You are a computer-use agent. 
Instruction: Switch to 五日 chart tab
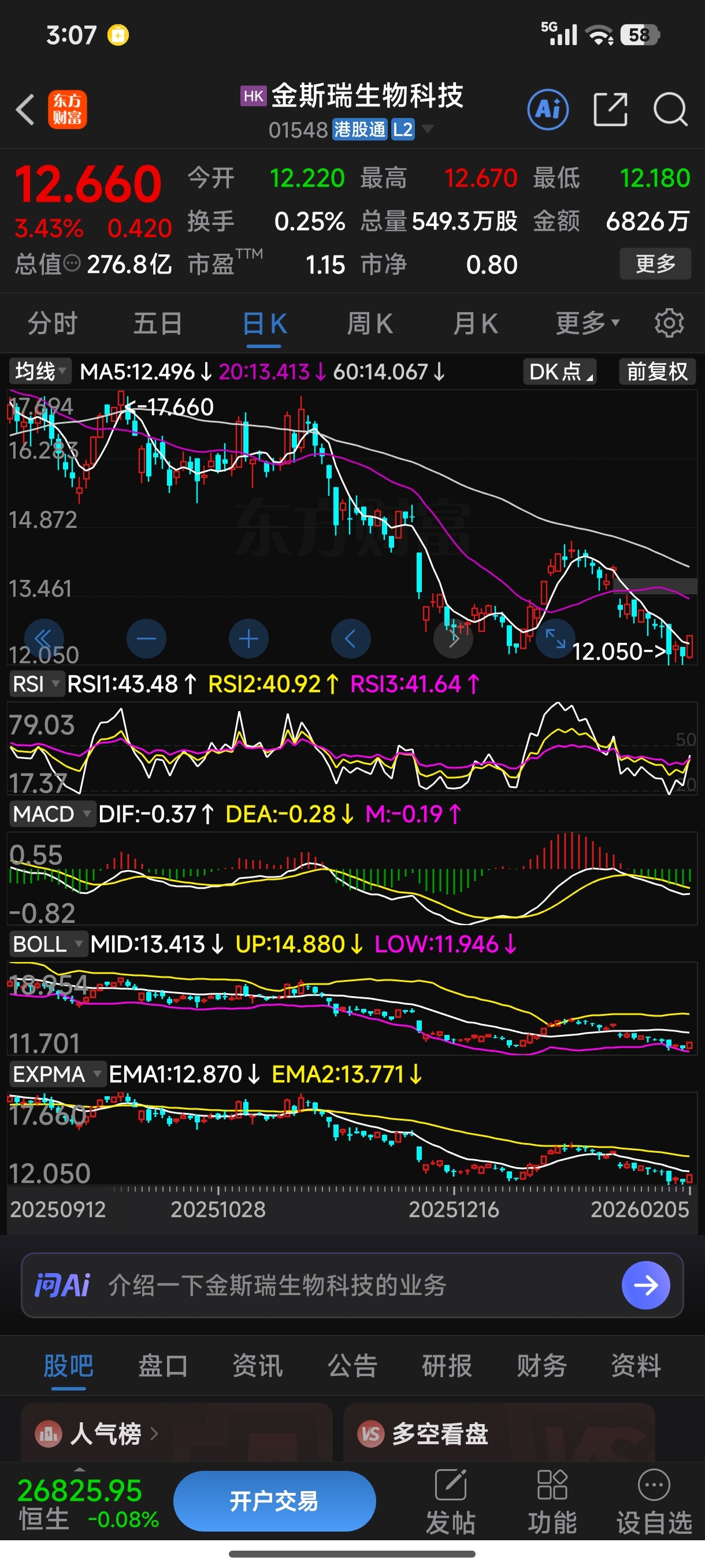(158, 323)
